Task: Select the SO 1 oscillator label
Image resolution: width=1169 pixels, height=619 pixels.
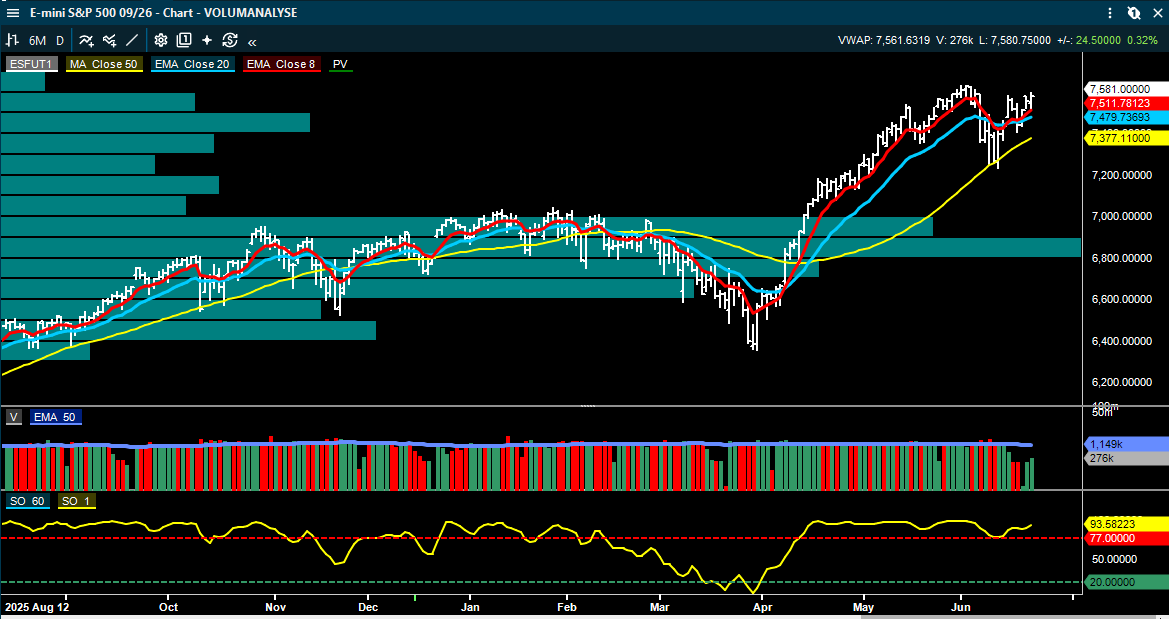Action: pos(76,501)
